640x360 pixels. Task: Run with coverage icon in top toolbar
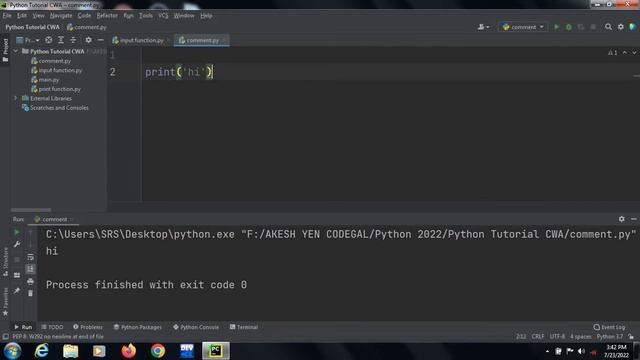pos(581,27)
